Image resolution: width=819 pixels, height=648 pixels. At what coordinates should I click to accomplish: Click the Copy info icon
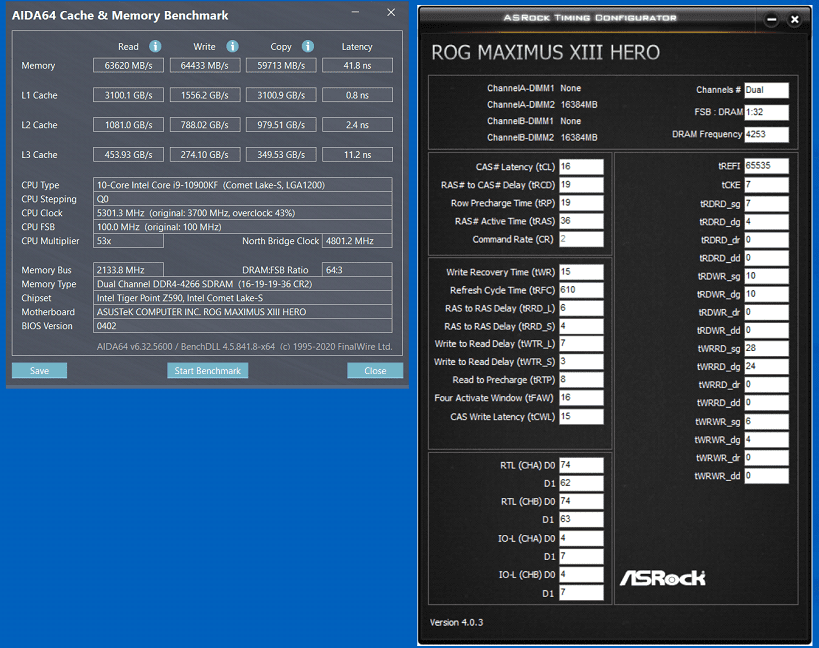(308, 46)
